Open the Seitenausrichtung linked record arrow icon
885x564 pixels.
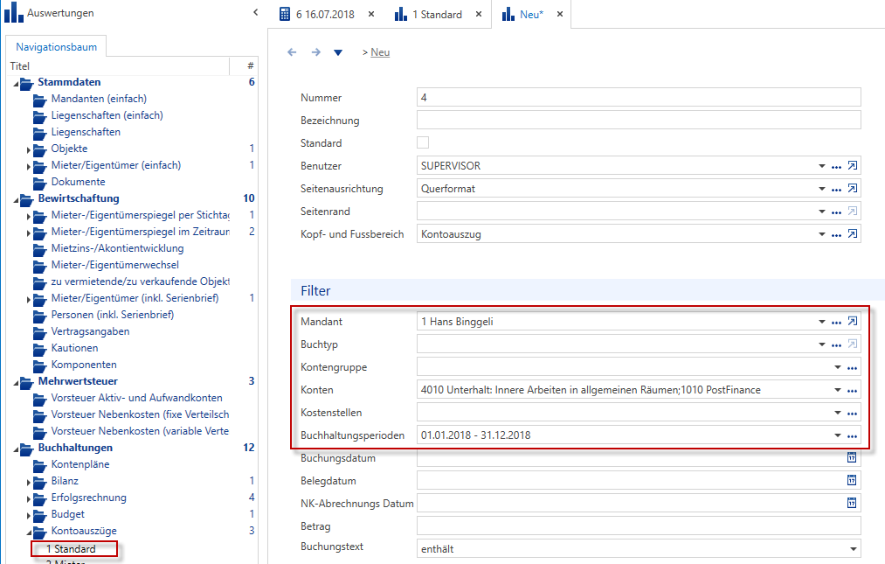point(852,189)
